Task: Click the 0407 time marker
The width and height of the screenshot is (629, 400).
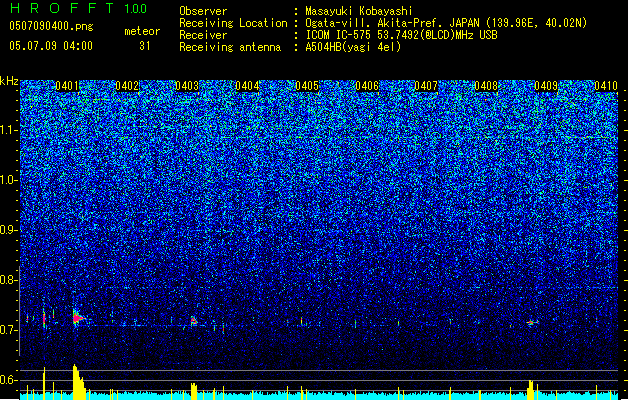Action: (x=426, y=86)
